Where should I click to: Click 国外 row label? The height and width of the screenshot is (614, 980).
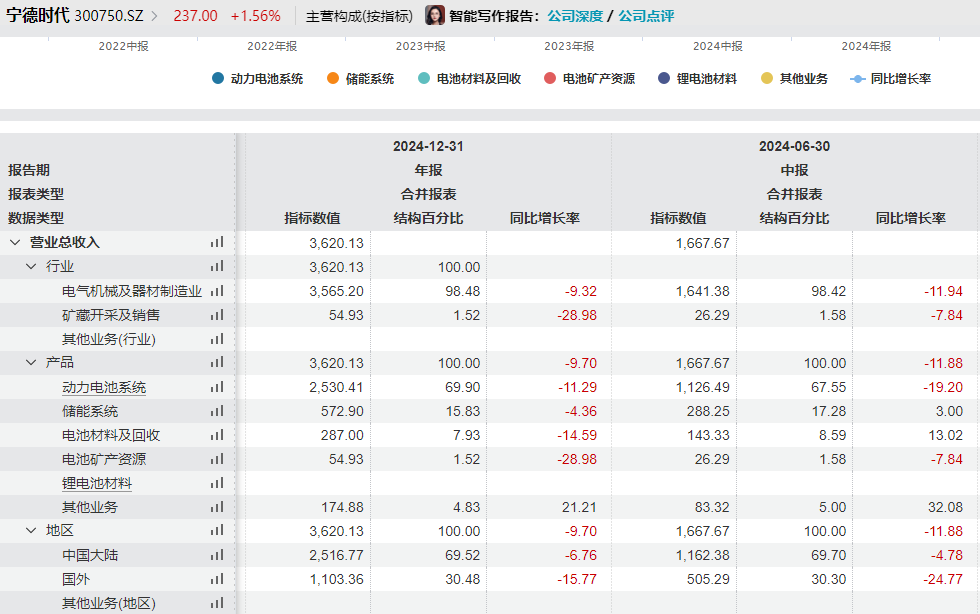[76, 579]
